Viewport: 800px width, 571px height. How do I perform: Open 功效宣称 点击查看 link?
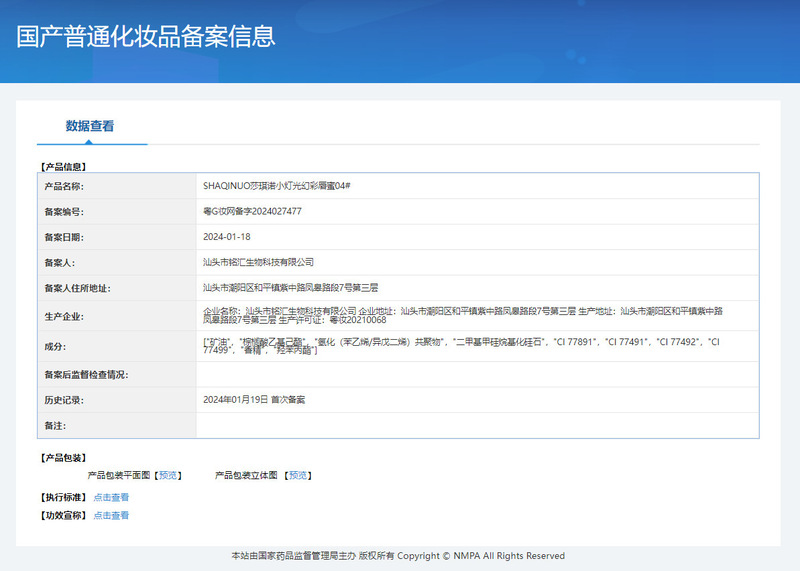[111, 515]
